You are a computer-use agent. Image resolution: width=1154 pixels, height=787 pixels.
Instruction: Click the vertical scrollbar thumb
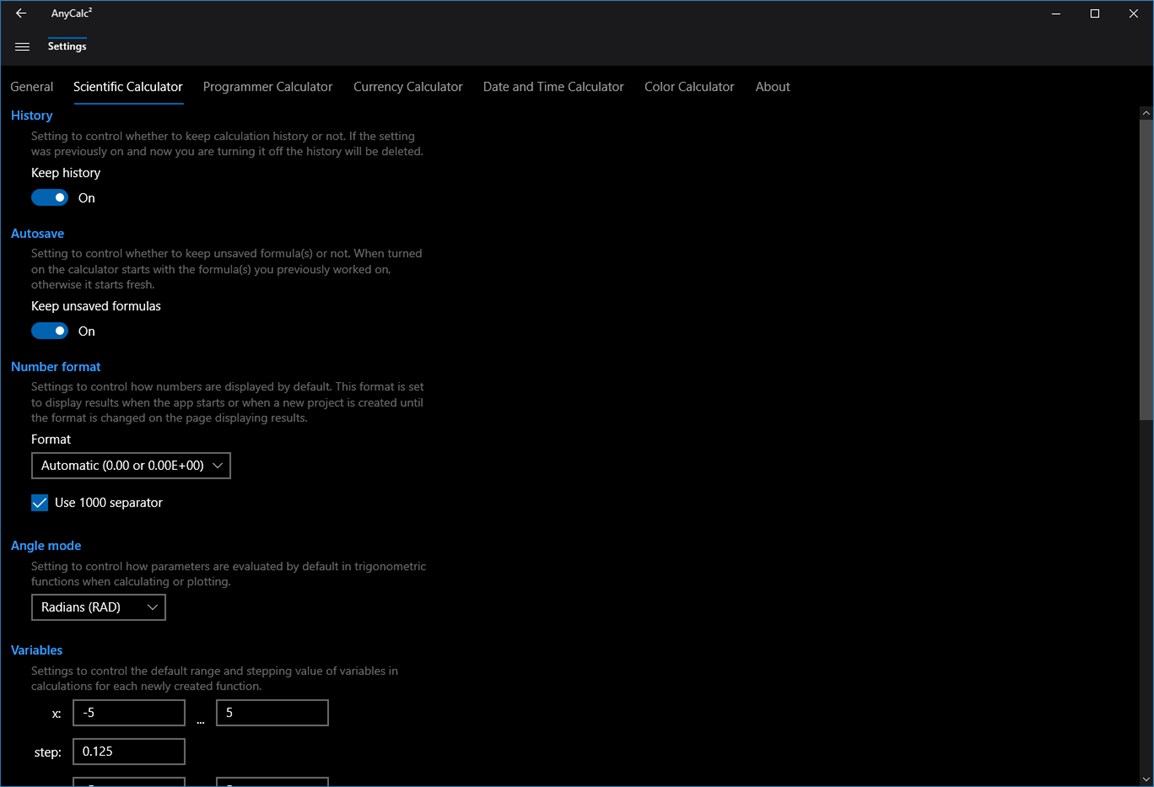click(x=1146, y=270)
